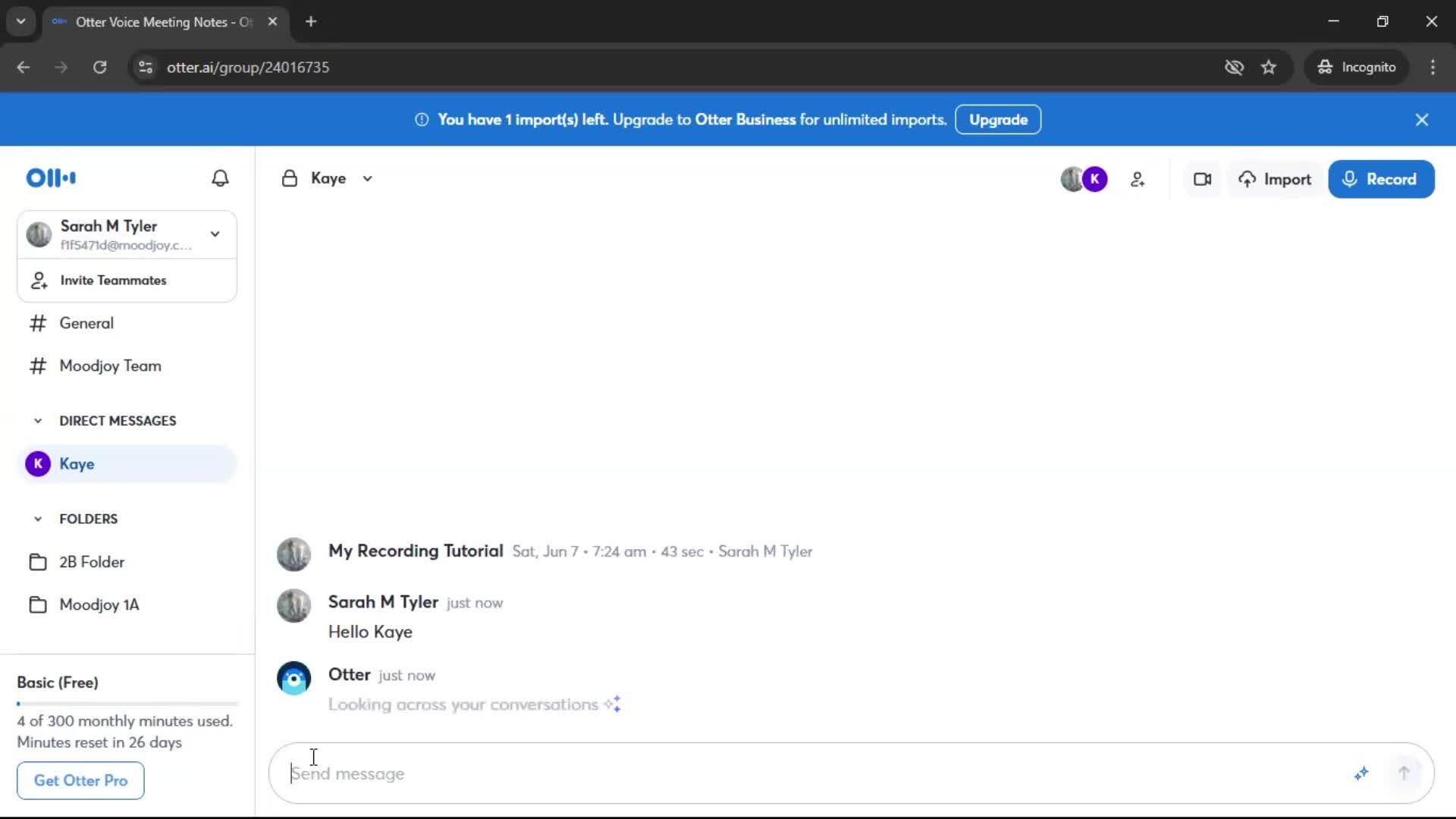1456x819 pixels.
Task: Click the Otter logo home icon
Action: [x=51, y=178]
